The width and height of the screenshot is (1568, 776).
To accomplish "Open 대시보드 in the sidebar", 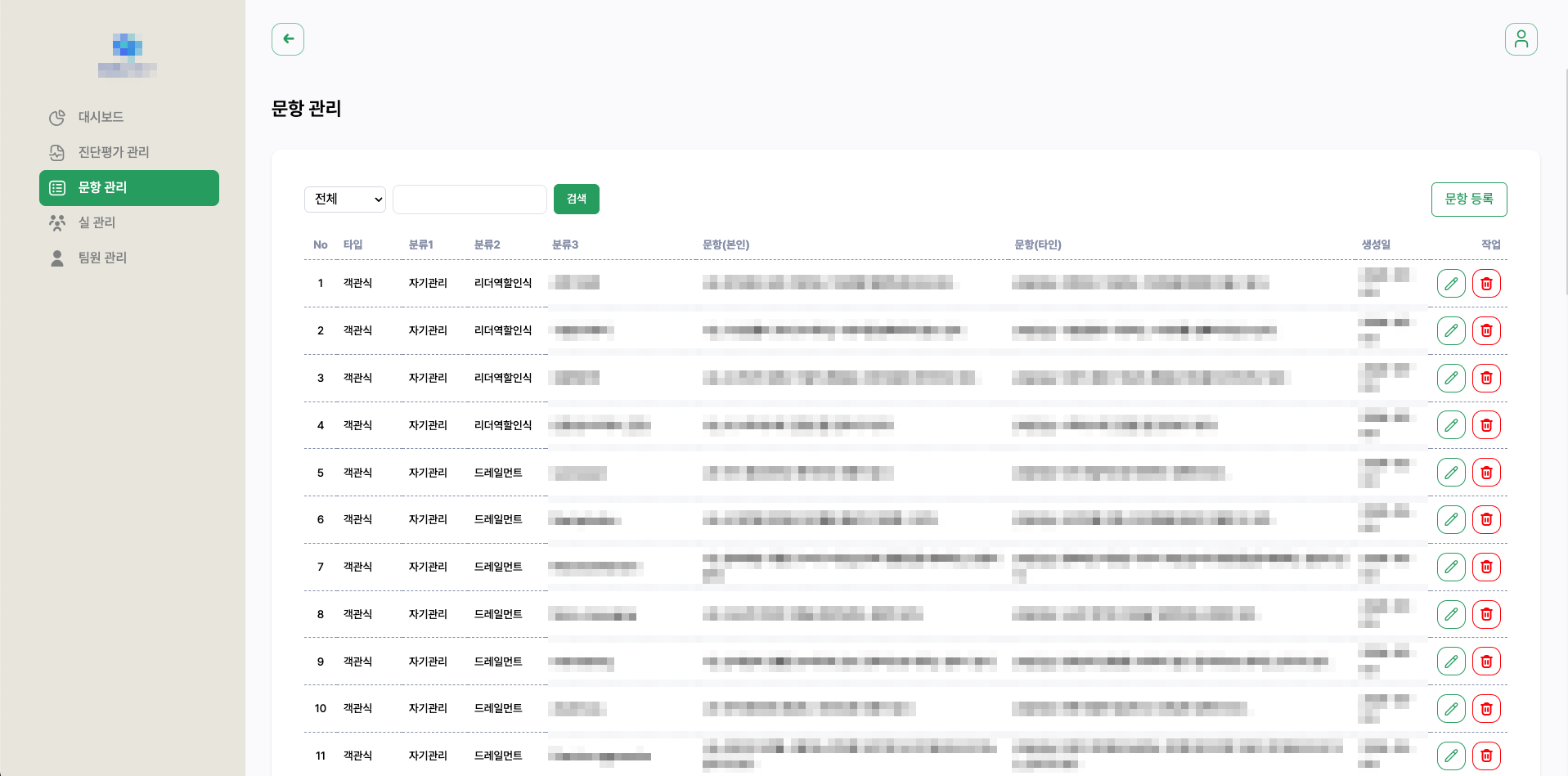I will tap(101, 117).
